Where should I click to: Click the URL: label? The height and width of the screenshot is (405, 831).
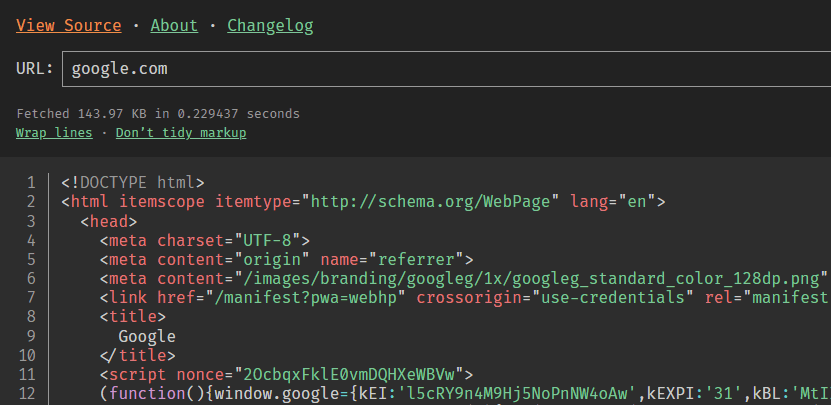34,68
